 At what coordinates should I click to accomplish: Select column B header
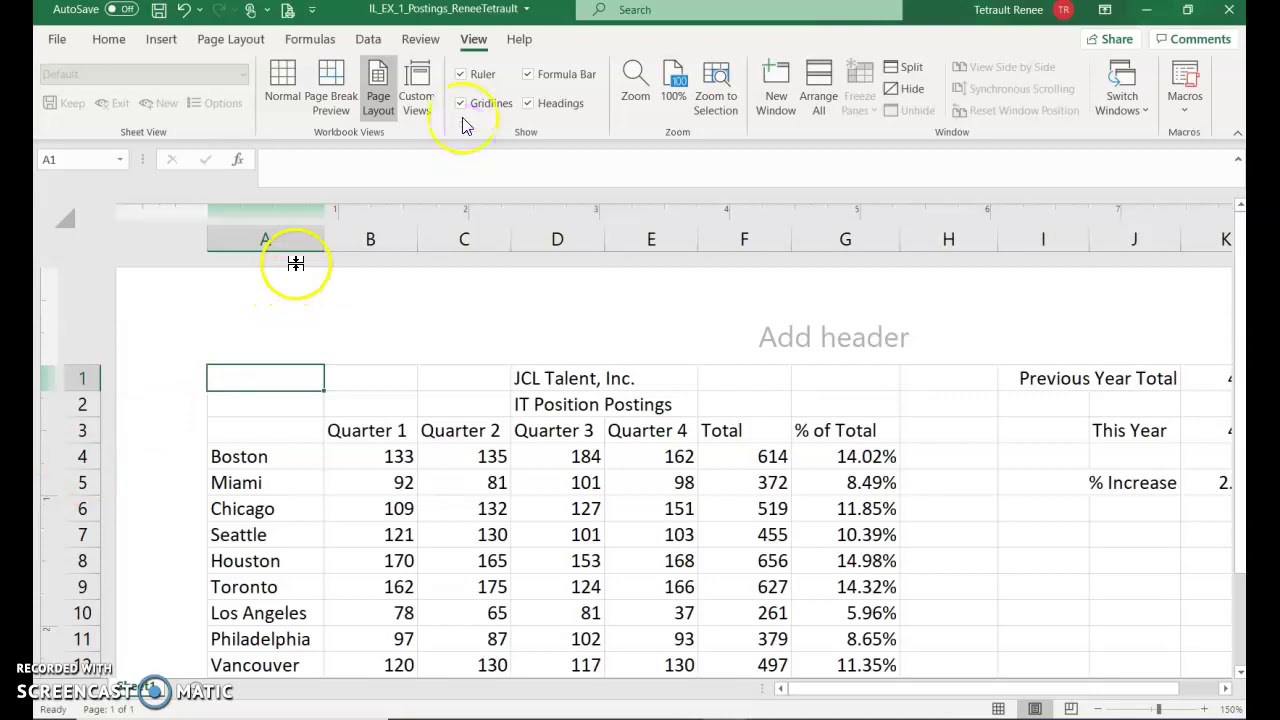(x=370, y=239)
